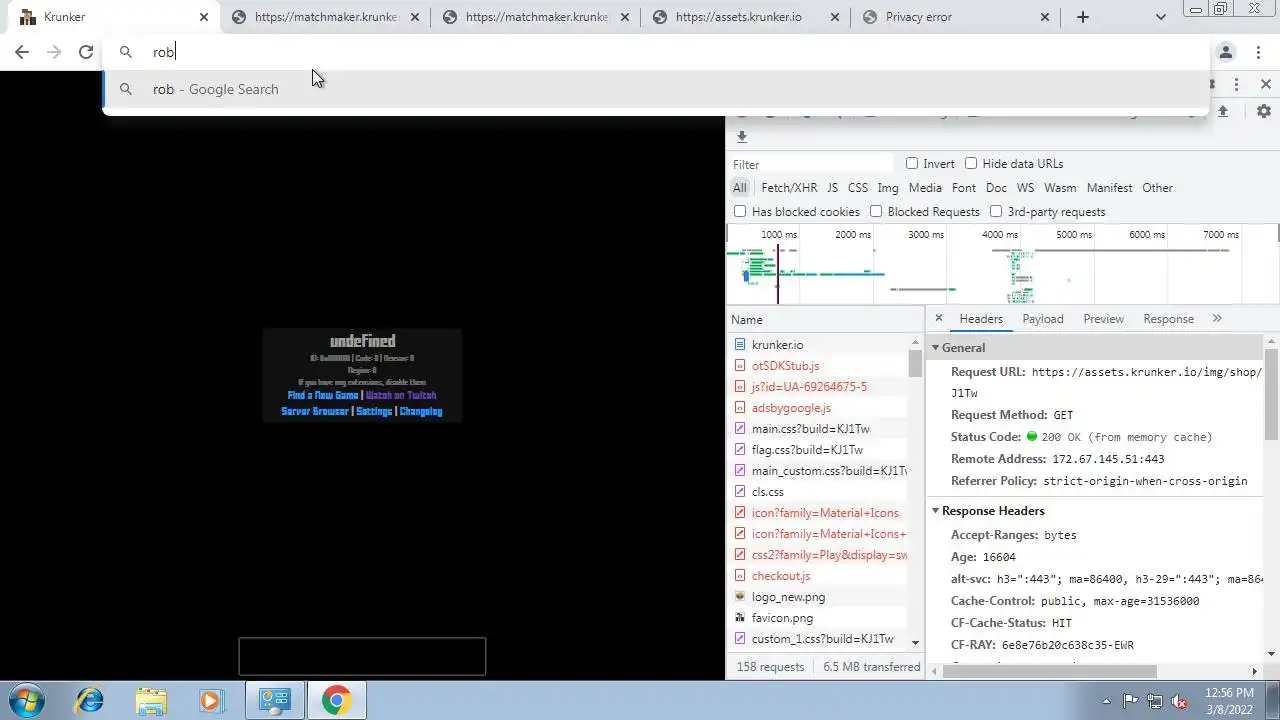The width and height of the screenshot is (1280, 720).
Task: Filter requests by WS
Action: [x=1025, y=188]
